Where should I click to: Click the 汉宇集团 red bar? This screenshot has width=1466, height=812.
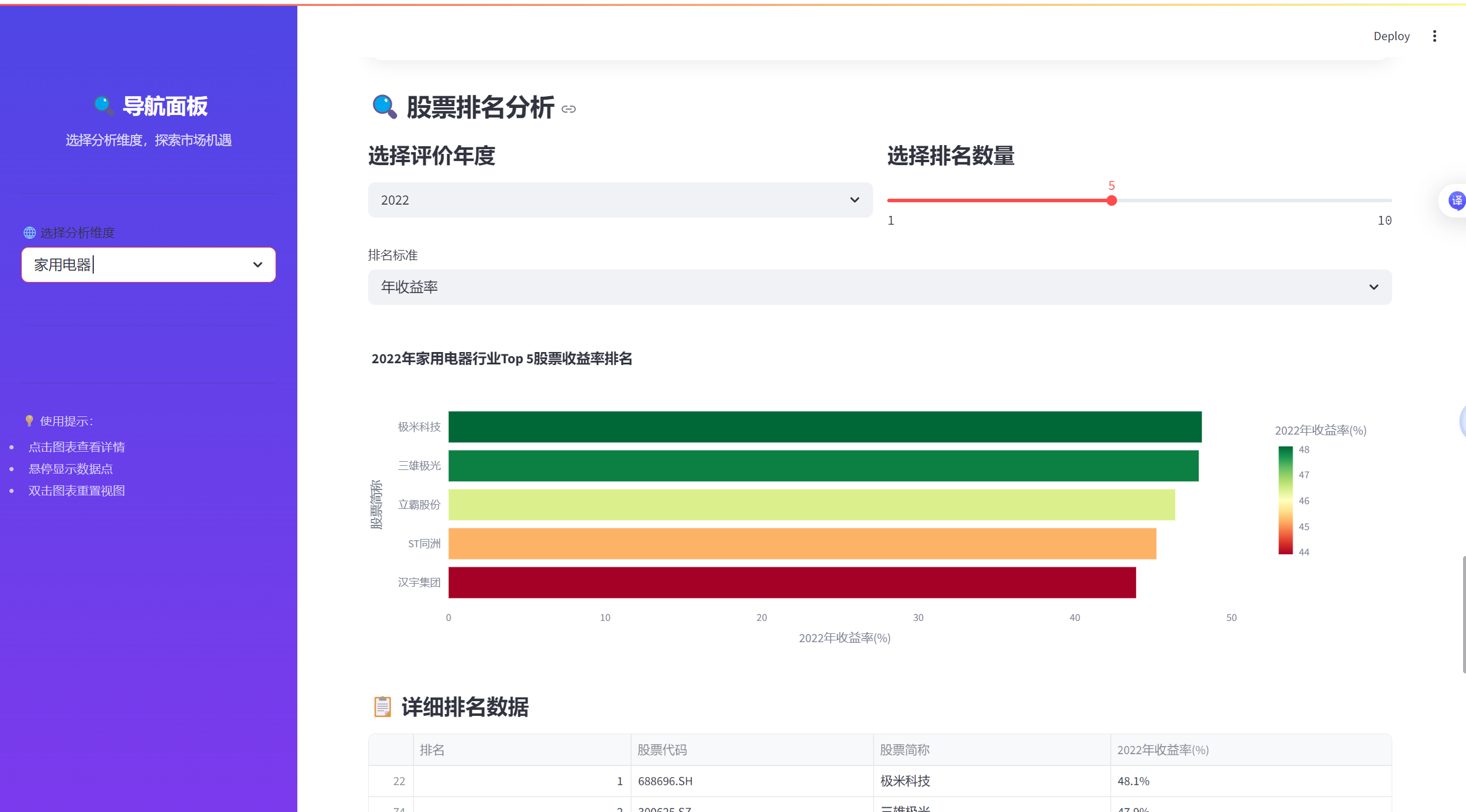(792, 583)
